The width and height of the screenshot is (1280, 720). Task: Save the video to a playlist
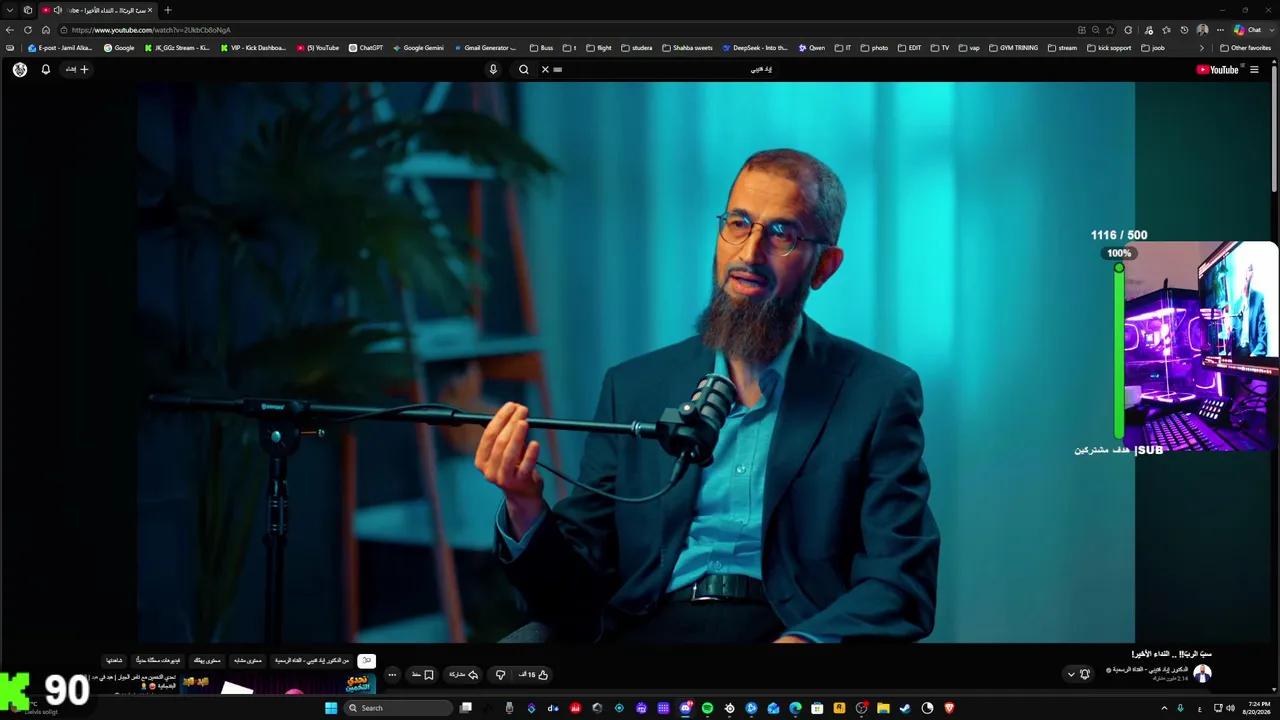pyautogui.click(x=423, y=675)
